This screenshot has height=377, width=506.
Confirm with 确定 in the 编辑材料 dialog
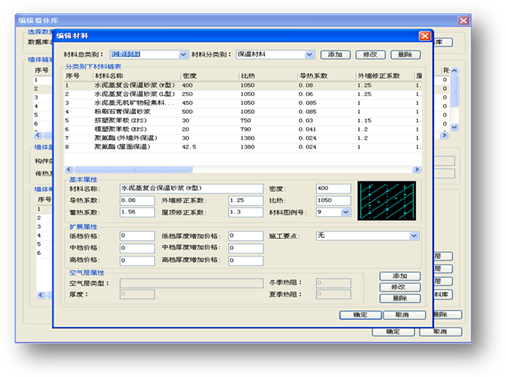click(360, 315)
